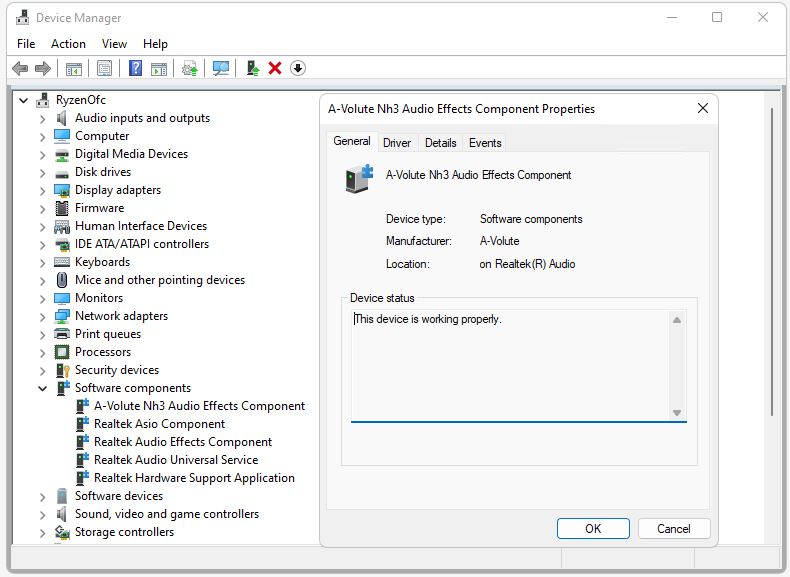Click the enable device green arrow icon

click(x=252, y=68)
